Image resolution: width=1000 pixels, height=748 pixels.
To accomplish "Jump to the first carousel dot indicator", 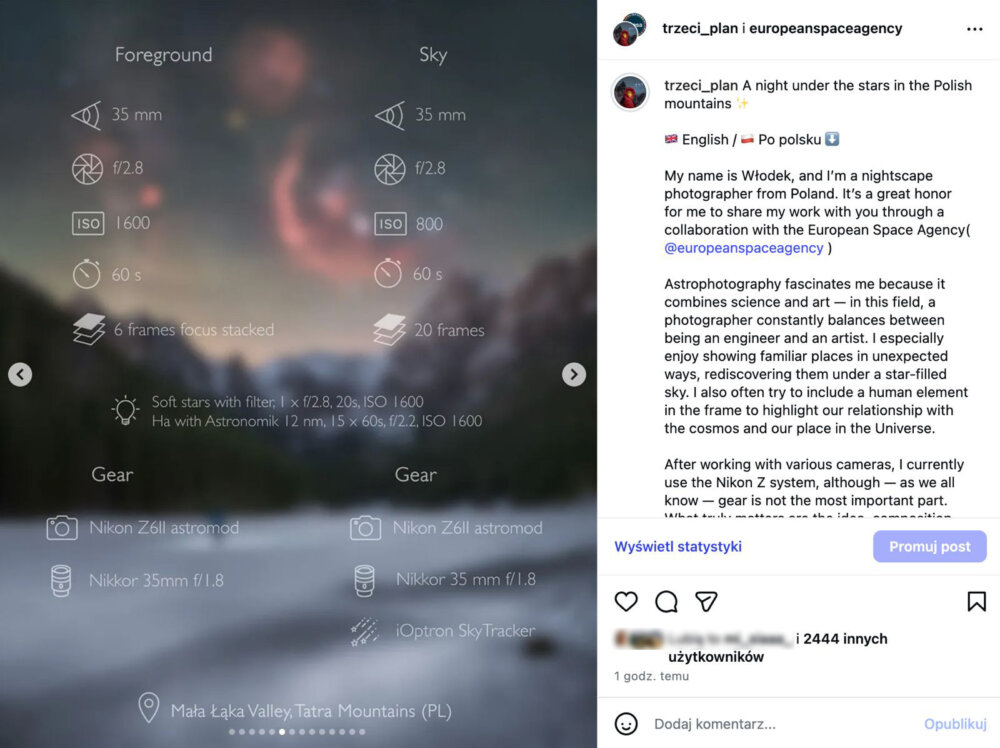I will click(232, 732).
